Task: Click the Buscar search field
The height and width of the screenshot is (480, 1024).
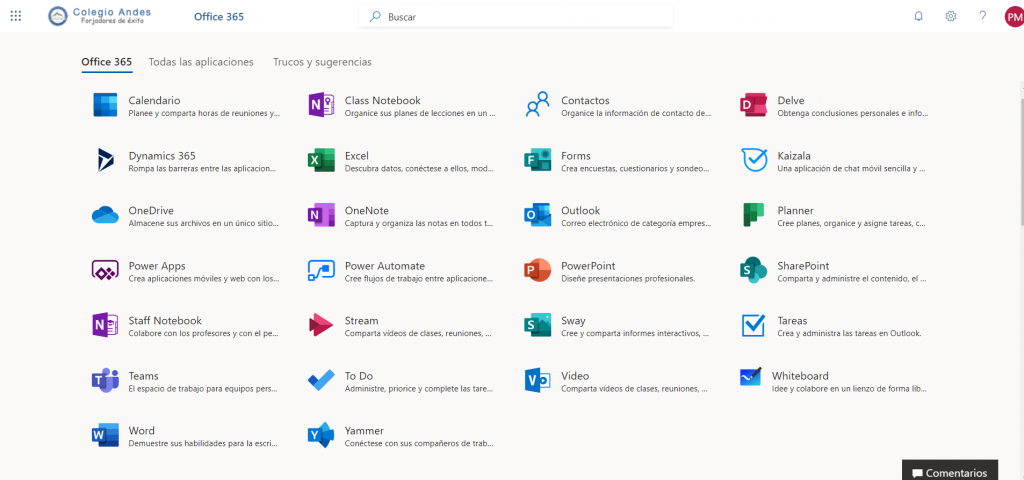Action: pos(516,17)
